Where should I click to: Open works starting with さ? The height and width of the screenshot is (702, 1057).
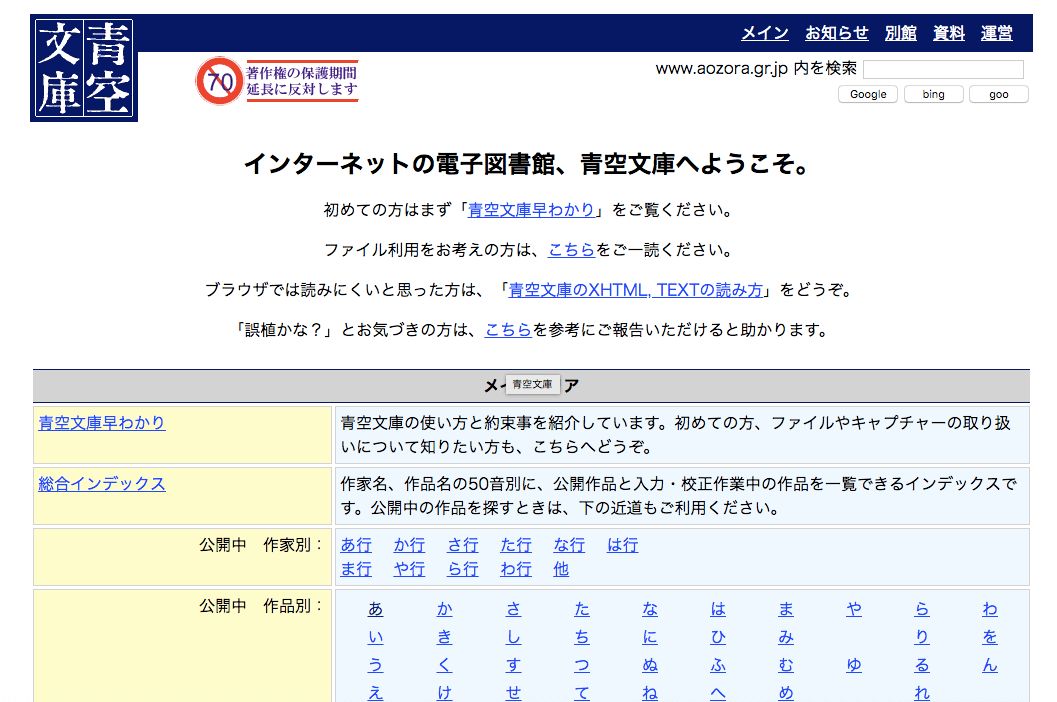coord(513,609)
